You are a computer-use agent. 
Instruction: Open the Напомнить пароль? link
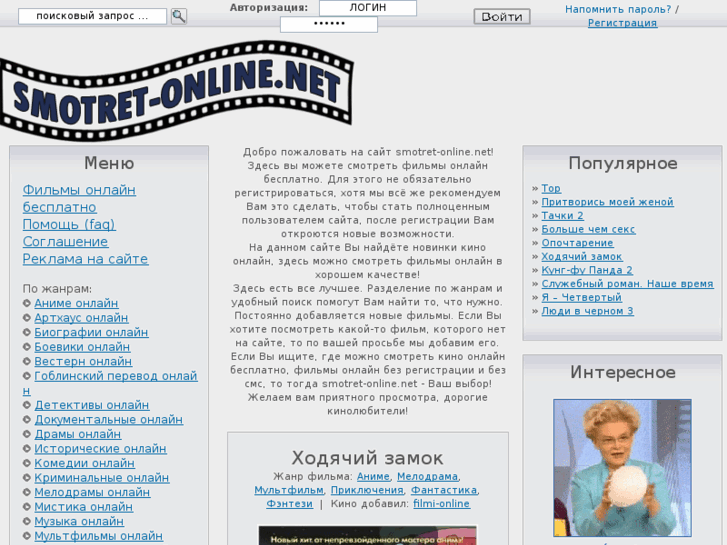coord(618,9)
